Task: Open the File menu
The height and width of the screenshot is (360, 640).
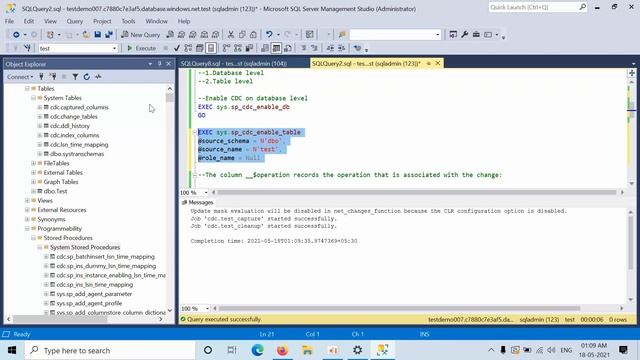Action: point(9,21)
